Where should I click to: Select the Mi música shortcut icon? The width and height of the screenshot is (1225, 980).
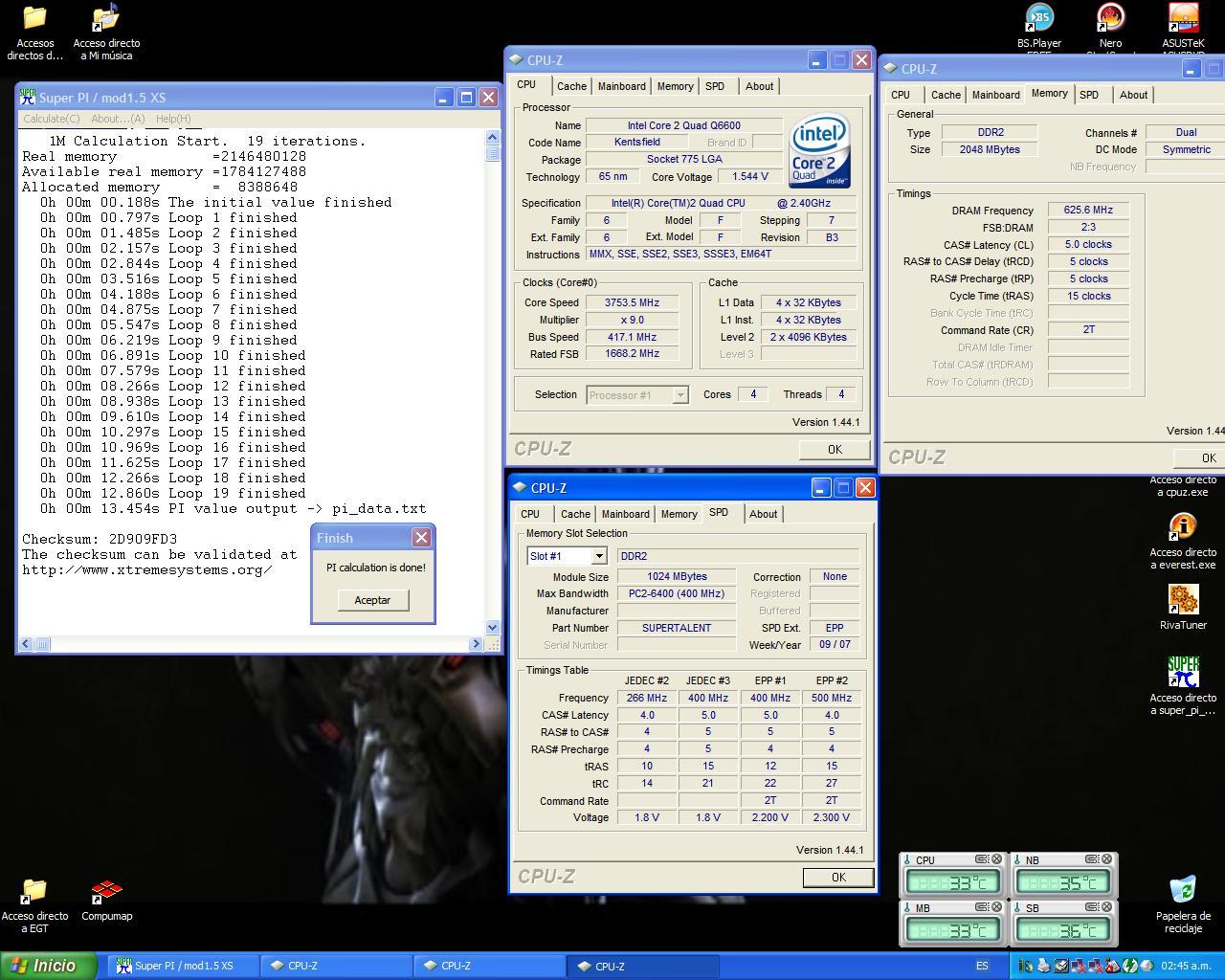click(x=106, y=18)
